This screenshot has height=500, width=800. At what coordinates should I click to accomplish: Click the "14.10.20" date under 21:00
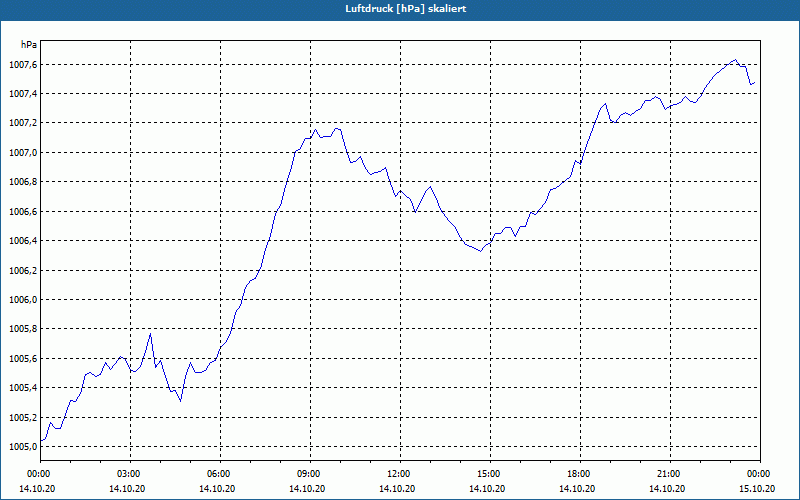(x=667, y=489)
